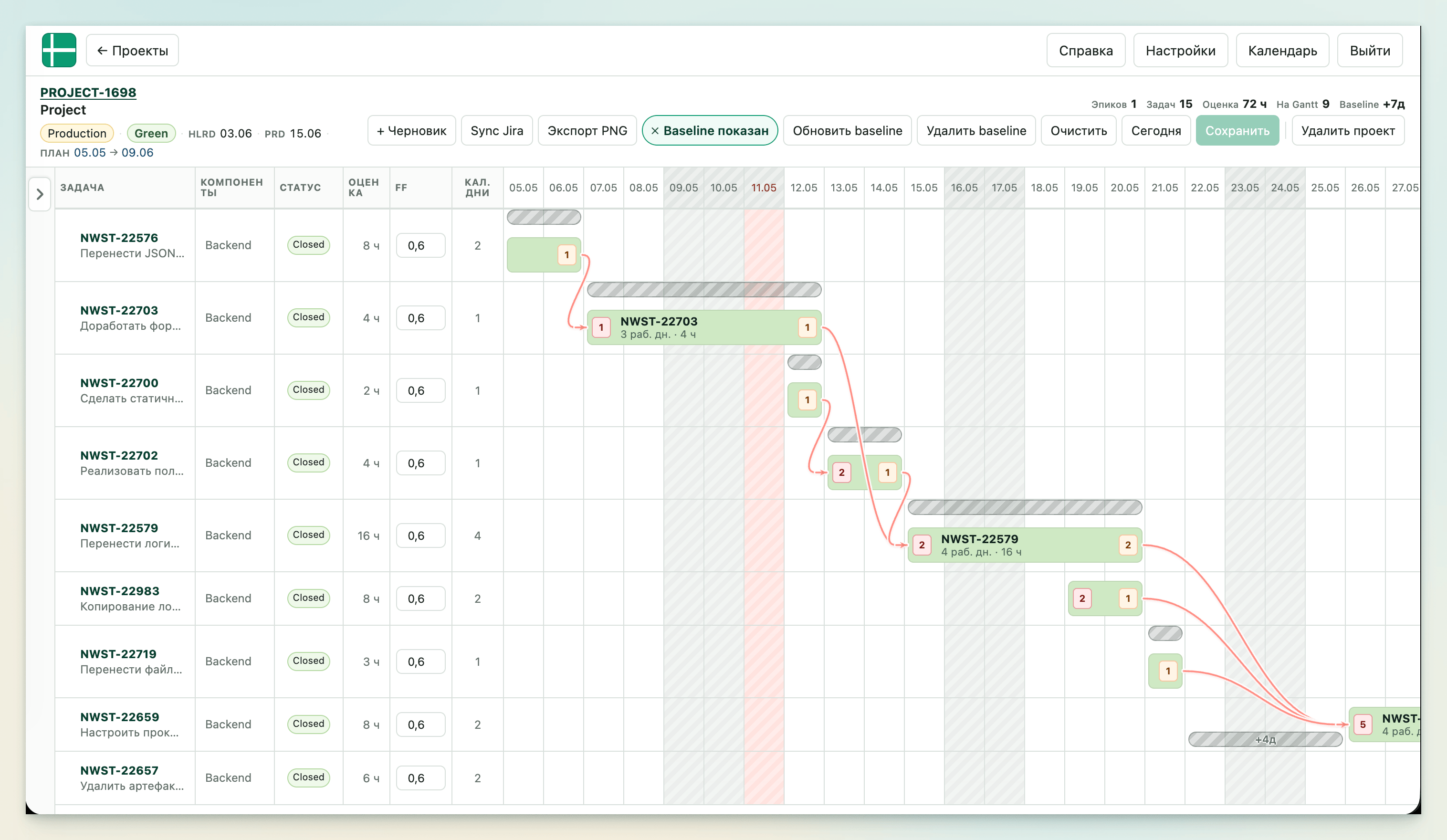Click outgoing badge 1 on NWST-22702 bar
Screen dimensions: 1447x840
click(x=887, y=472)
